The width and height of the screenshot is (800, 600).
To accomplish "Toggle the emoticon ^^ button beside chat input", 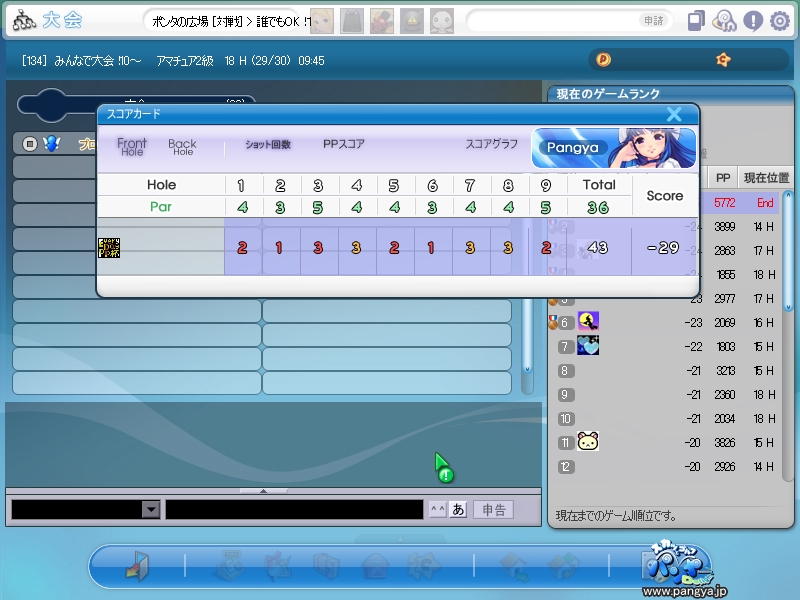I will 438,509.
